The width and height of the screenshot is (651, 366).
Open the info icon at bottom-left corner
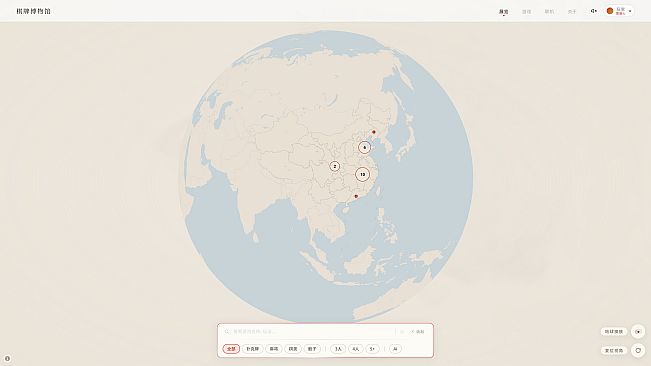click(x=7, y=359)
